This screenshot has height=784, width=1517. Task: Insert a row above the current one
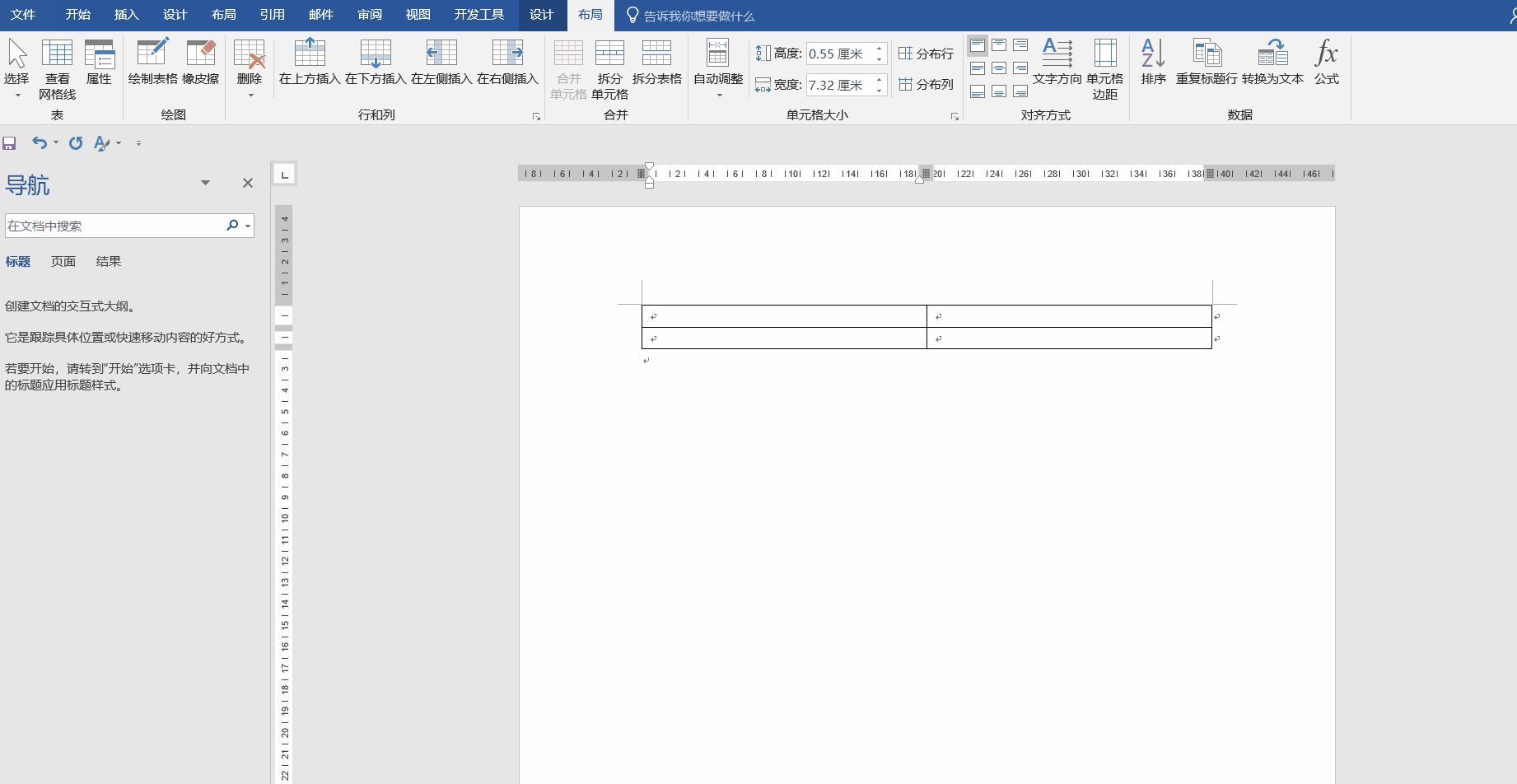310,62
